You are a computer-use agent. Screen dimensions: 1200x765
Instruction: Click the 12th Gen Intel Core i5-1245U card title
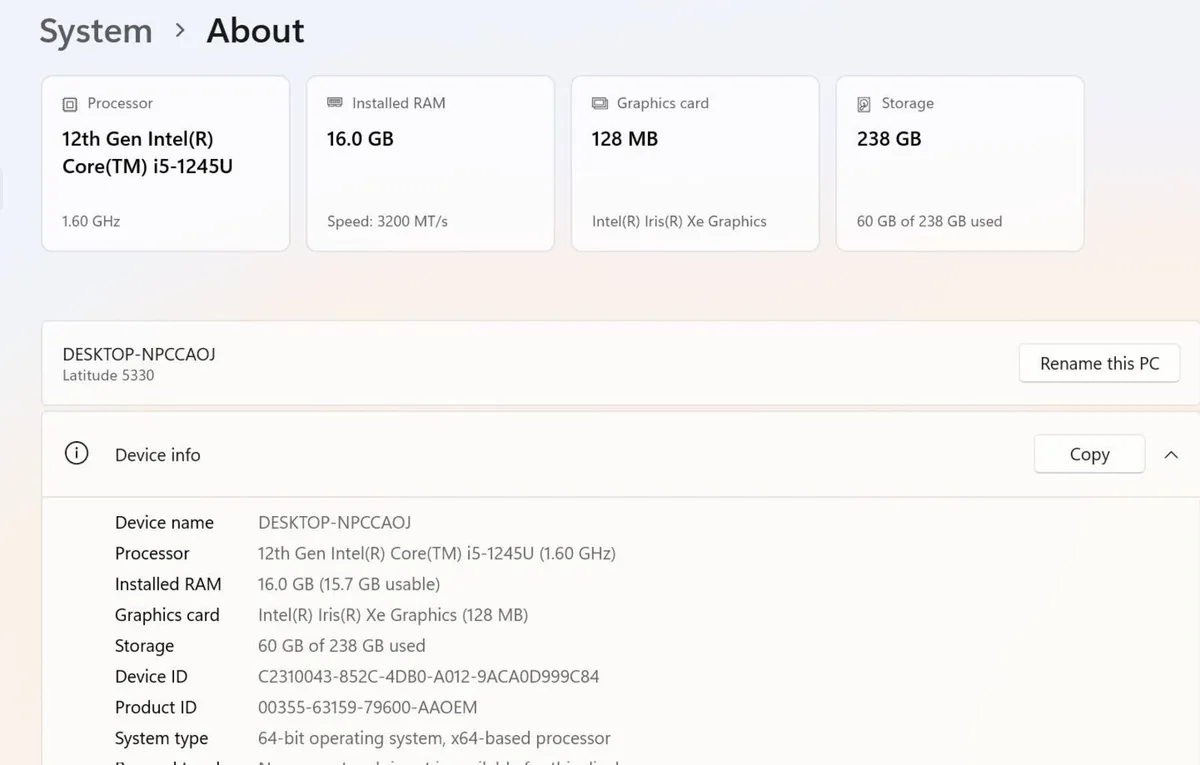[147, 153]
